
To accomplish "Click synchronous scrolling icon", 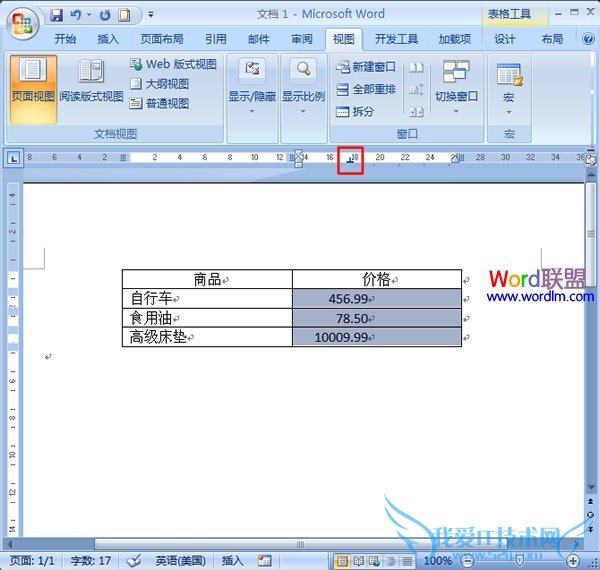I will (x=416, y=90).
